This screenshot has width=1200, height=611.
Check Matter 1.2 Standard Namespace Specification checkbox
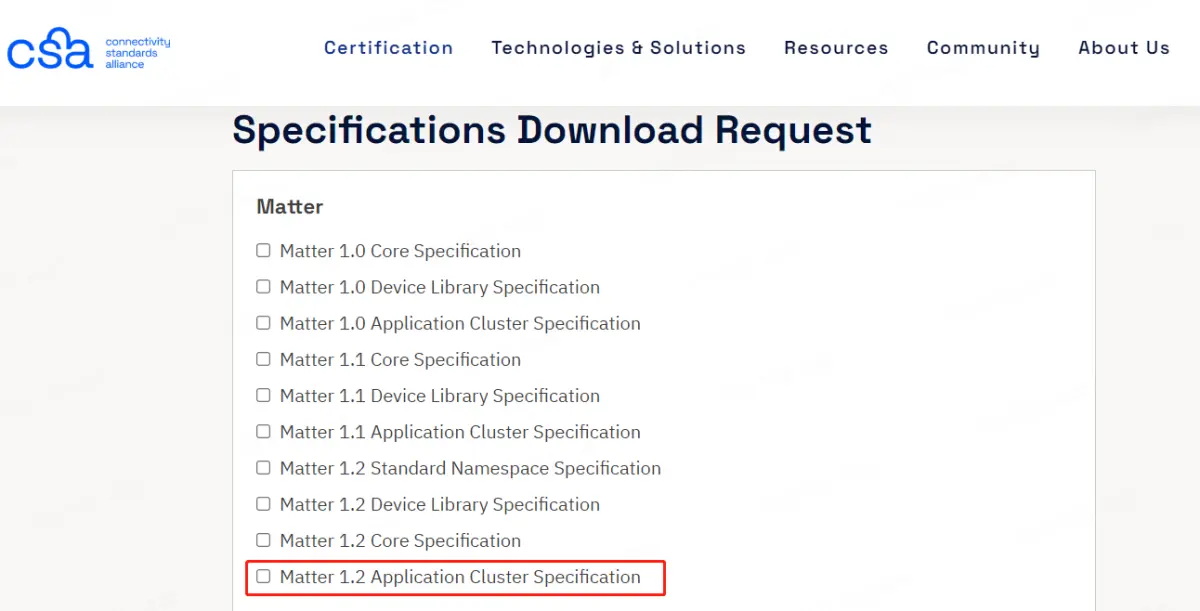pos(263,467)
